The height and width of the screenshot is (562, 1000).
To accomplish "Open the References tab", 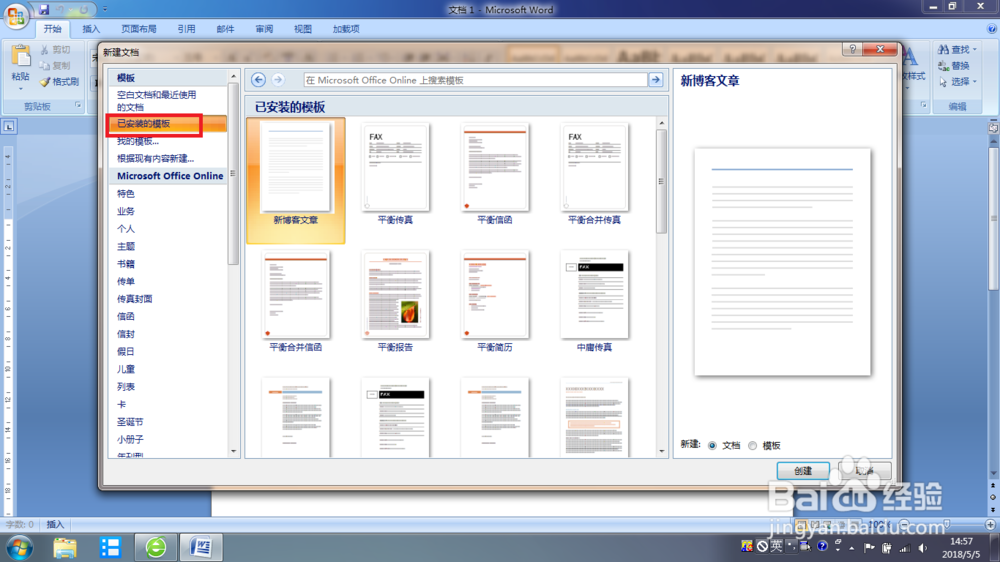I will pyautogui.click(x=186, y=29).
